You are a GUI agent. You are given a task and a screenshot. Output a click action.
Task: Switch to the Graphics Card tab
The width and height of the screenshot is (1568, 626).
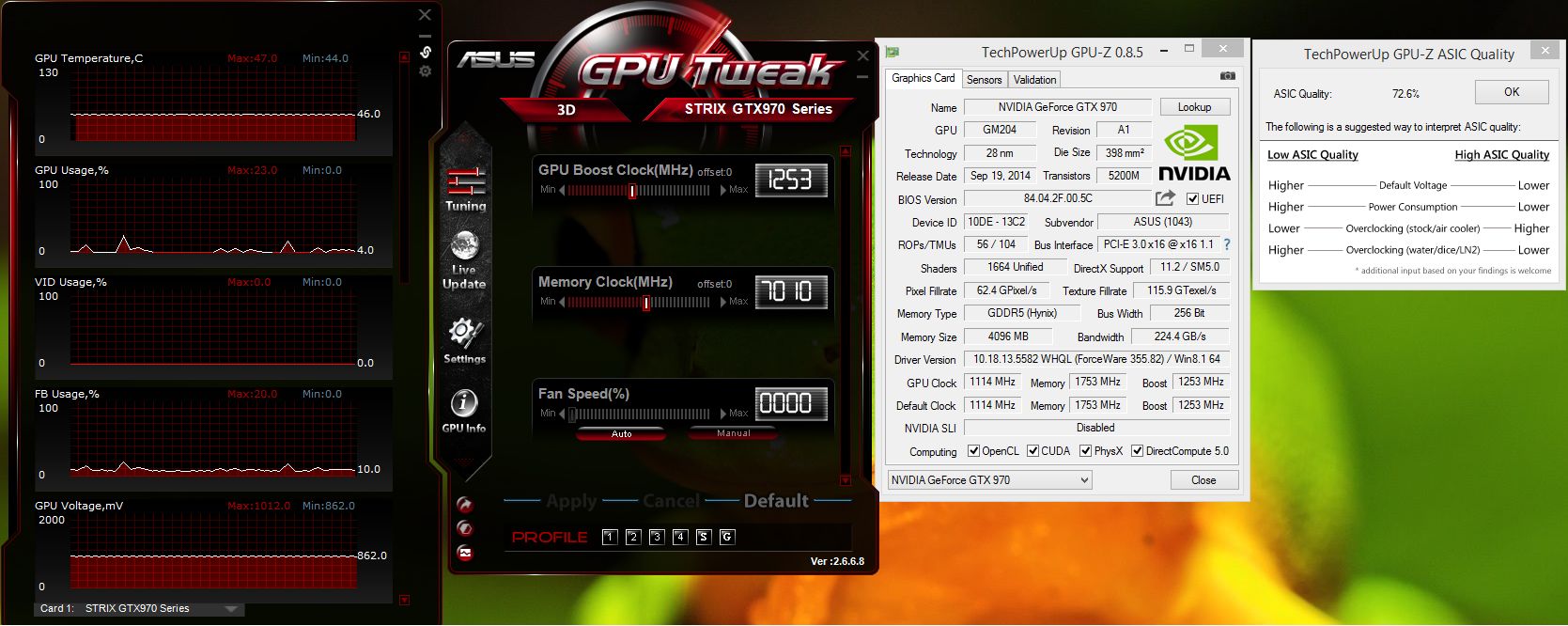pyautogui.click(x=923, y=79)
